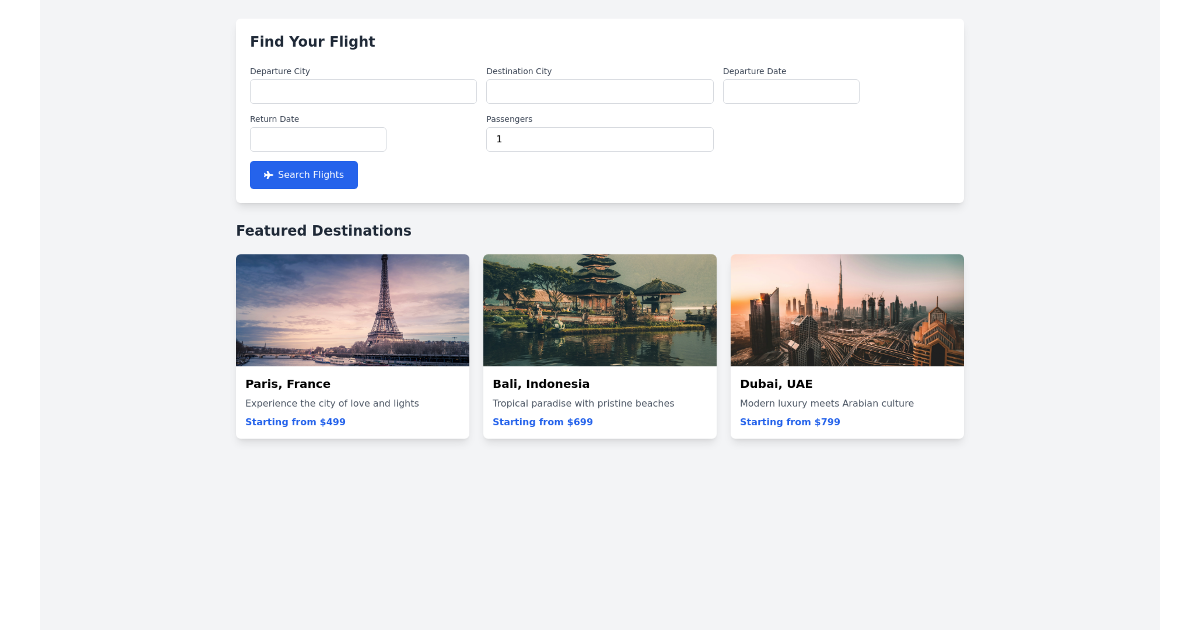1200x630 pixels.
Task: Select the Paris, France card title
Action: (288, 383)
